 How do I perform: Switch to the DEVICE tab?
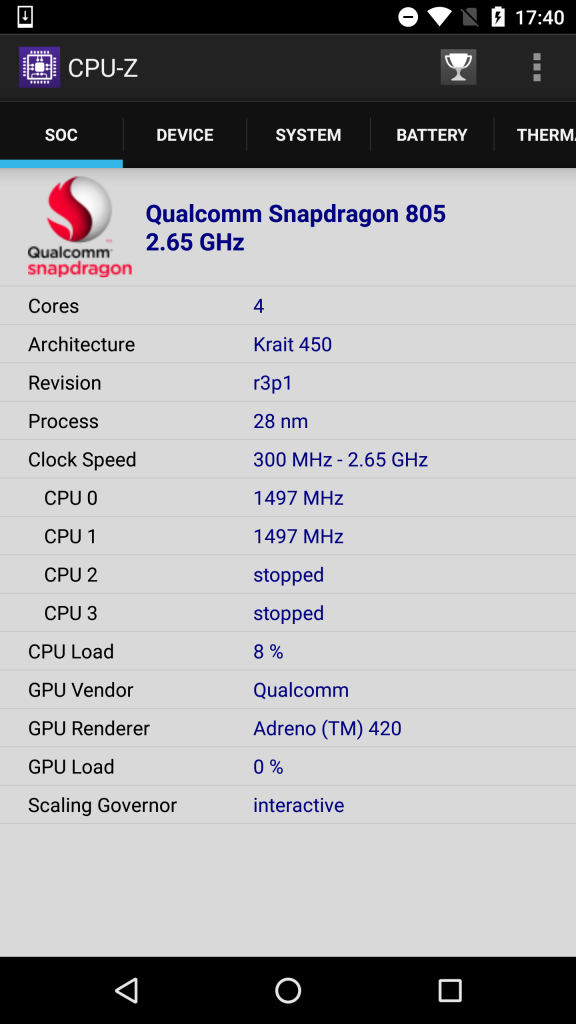[x=185, y=135]
